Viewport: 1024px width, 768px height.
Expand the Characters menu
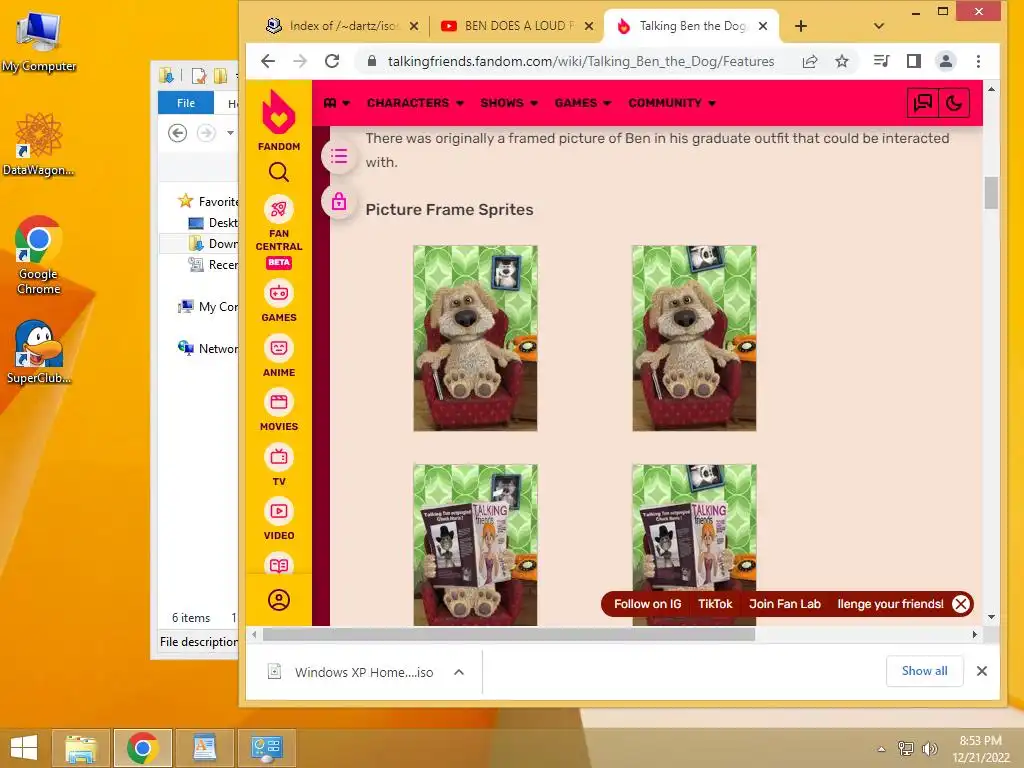coord(415,103)
